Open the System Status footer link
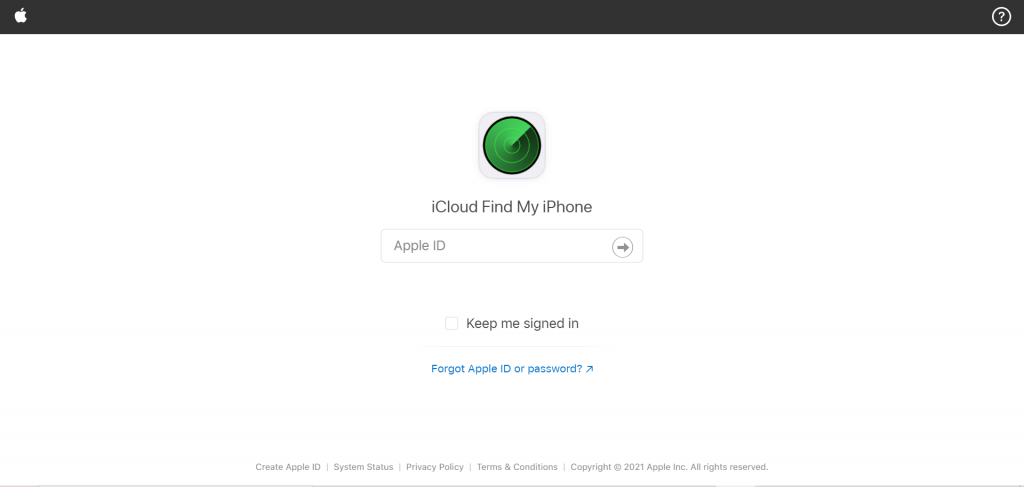The image size is (1024, 487). point(363,467)
